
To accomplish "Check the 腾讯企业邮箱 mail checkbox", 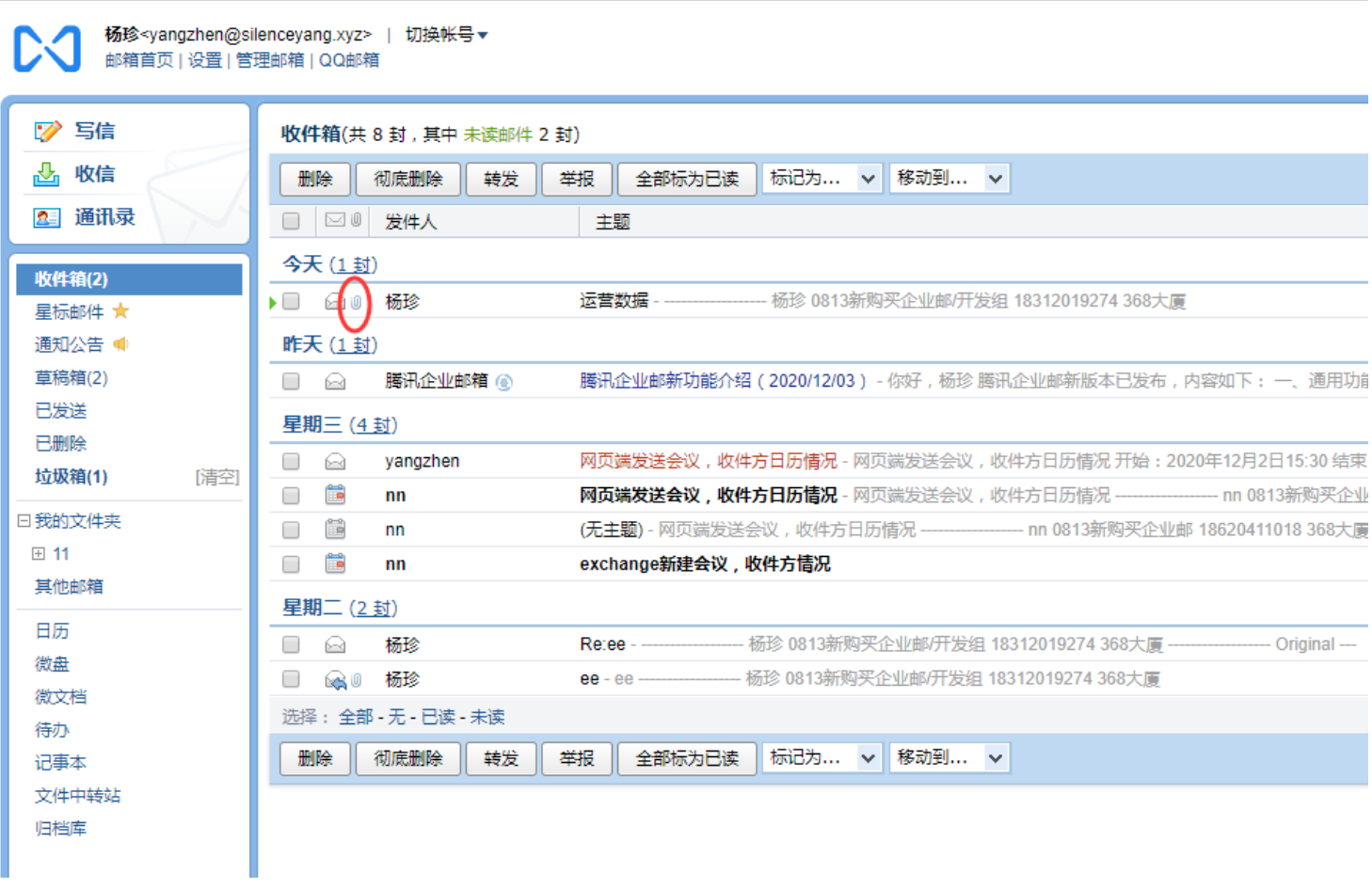I will [x=291, y=381].
